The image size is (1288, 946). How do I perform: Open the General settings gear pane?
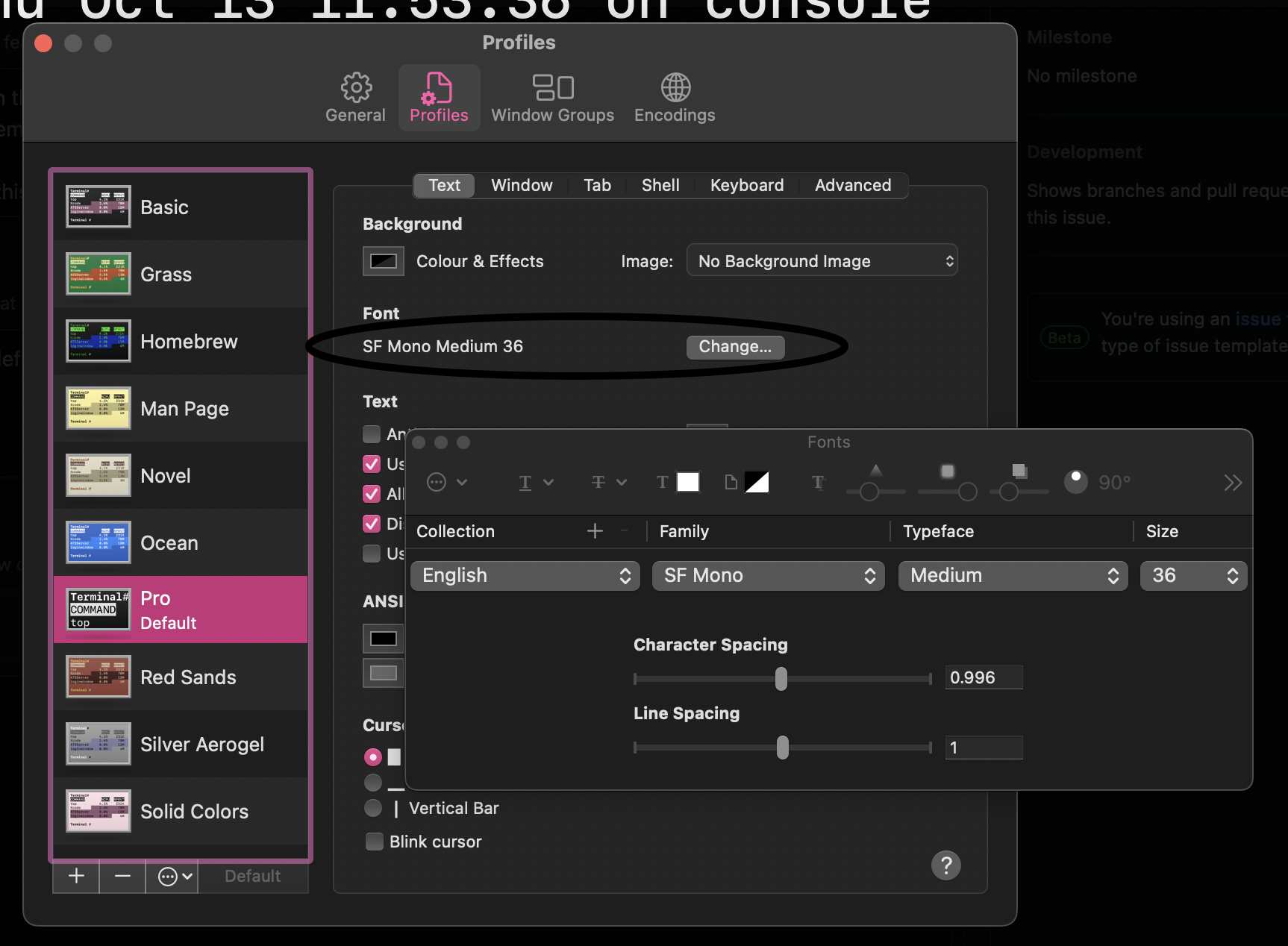pyautogui.click(x=355, y=97)
